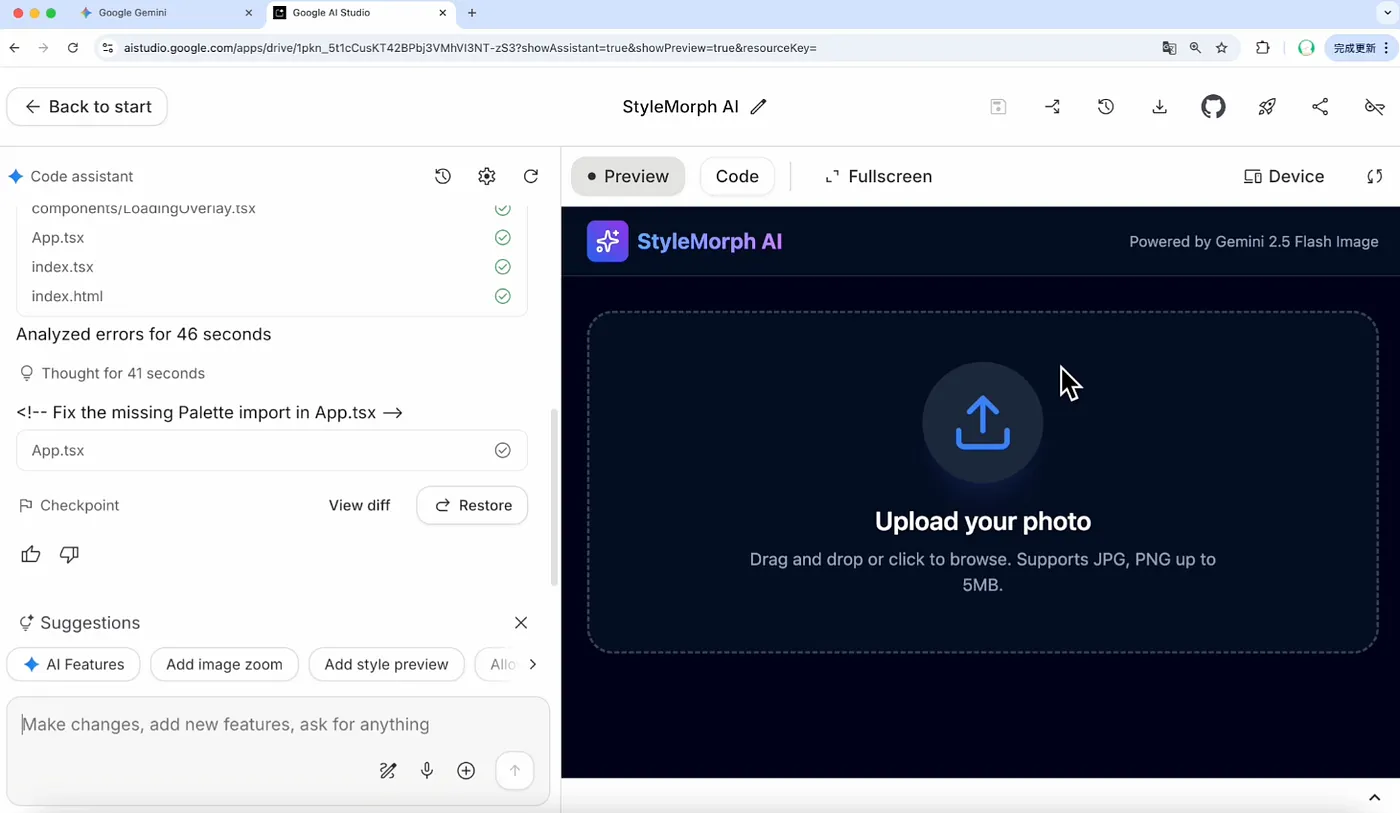Click the pencil icon beside StyleMorph AI

click(x=758, y=107)
